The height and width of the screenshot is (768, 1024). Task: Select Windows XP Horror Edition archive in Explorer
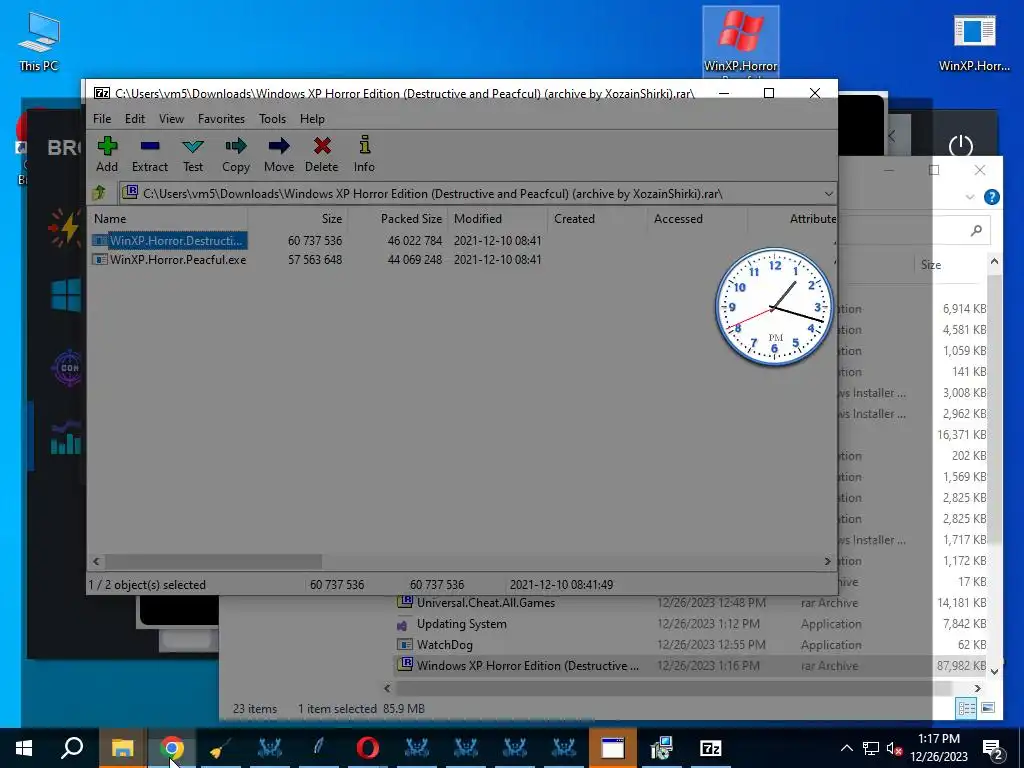pos(527,665)
